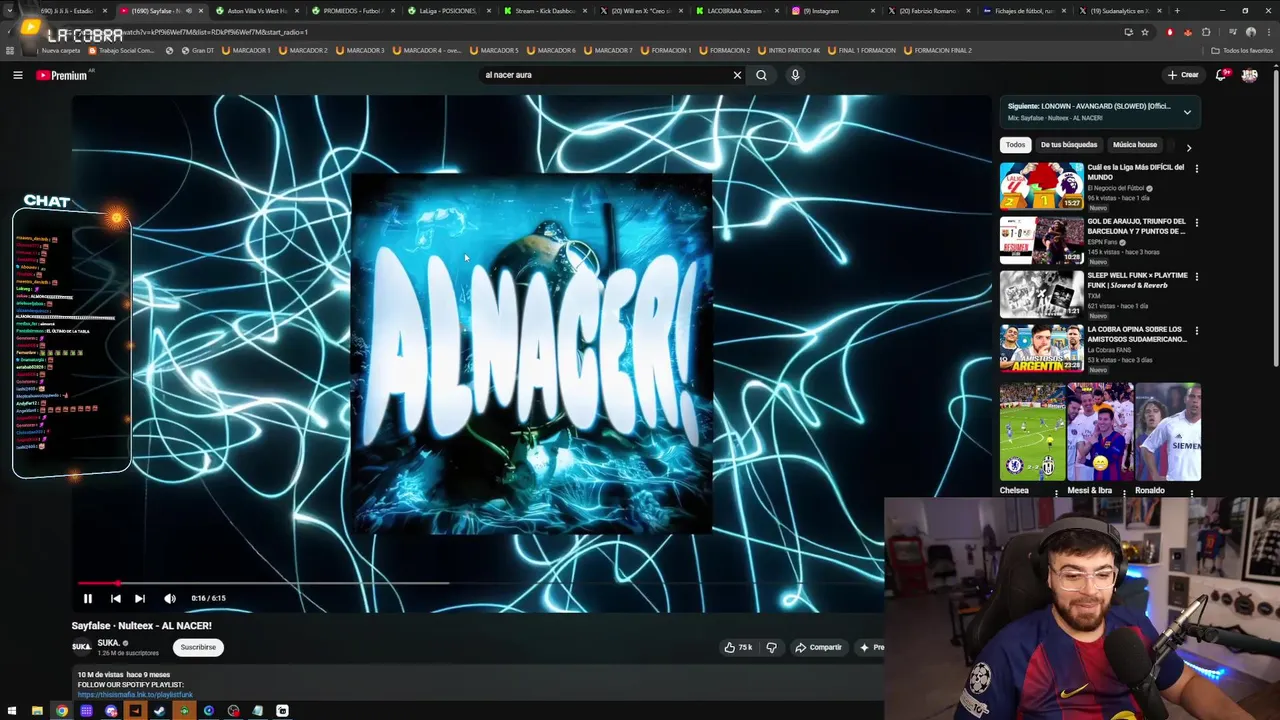Open 'ESPN Fans' channel name
The height and width of the screenshot is (720, 1280).
(x=1103, y=242)
